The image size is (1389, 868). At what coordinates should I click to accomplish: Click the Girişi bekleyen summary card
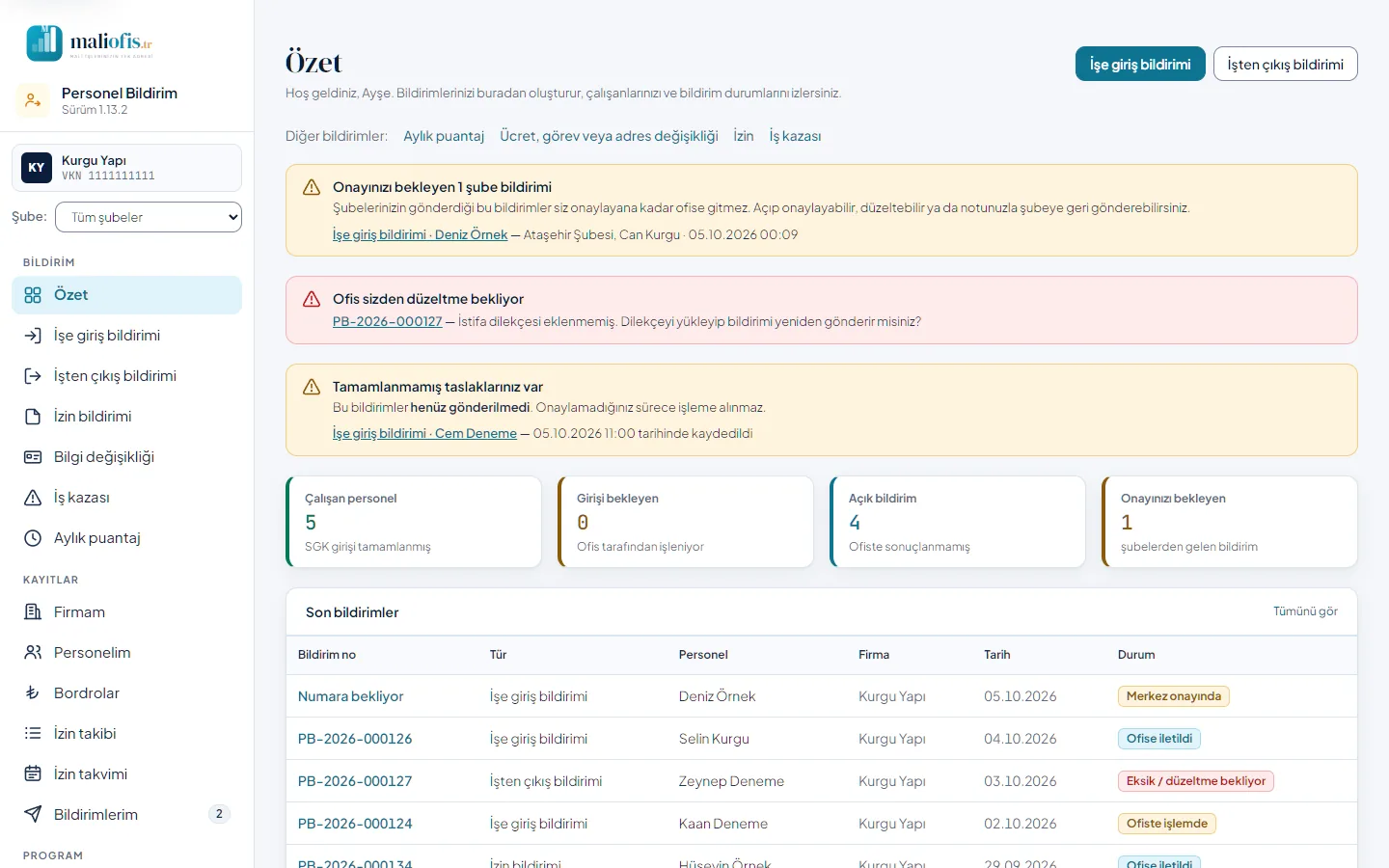coord(686,522)
